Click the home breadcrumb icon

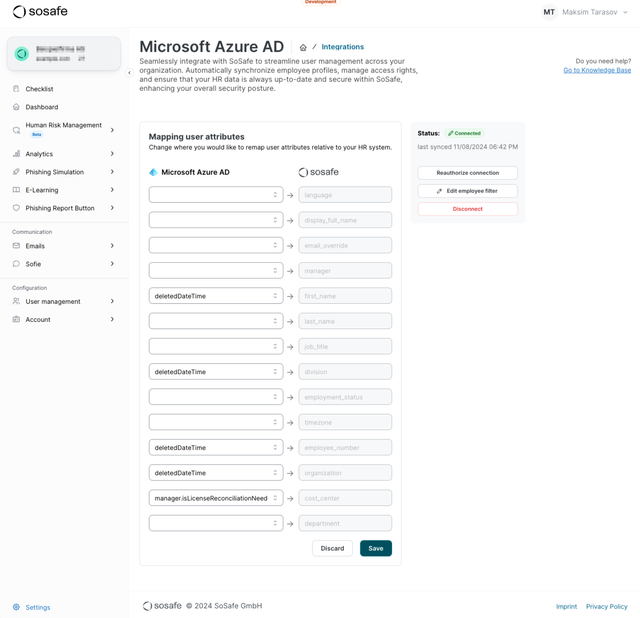pos(303,47)
